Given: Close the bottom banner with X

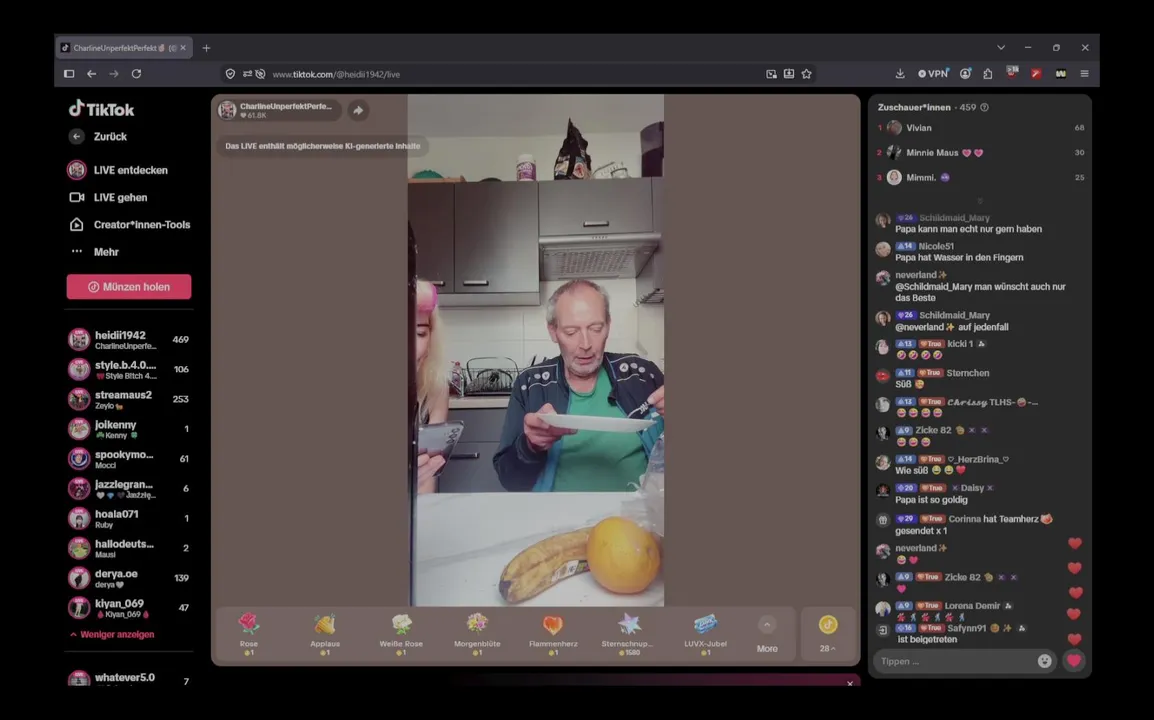Looking at the screenshot, I should tap(850, 683).
